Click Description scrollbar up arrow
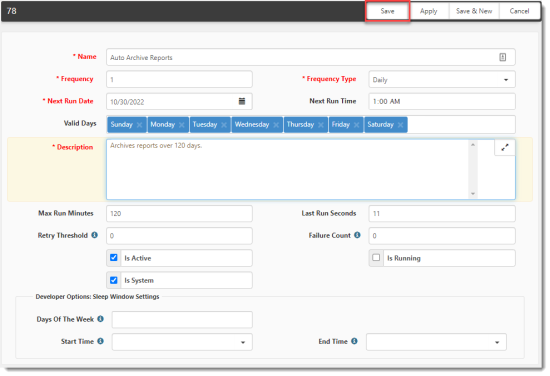This screenshot has width=550, height=376. pos(473,145)
